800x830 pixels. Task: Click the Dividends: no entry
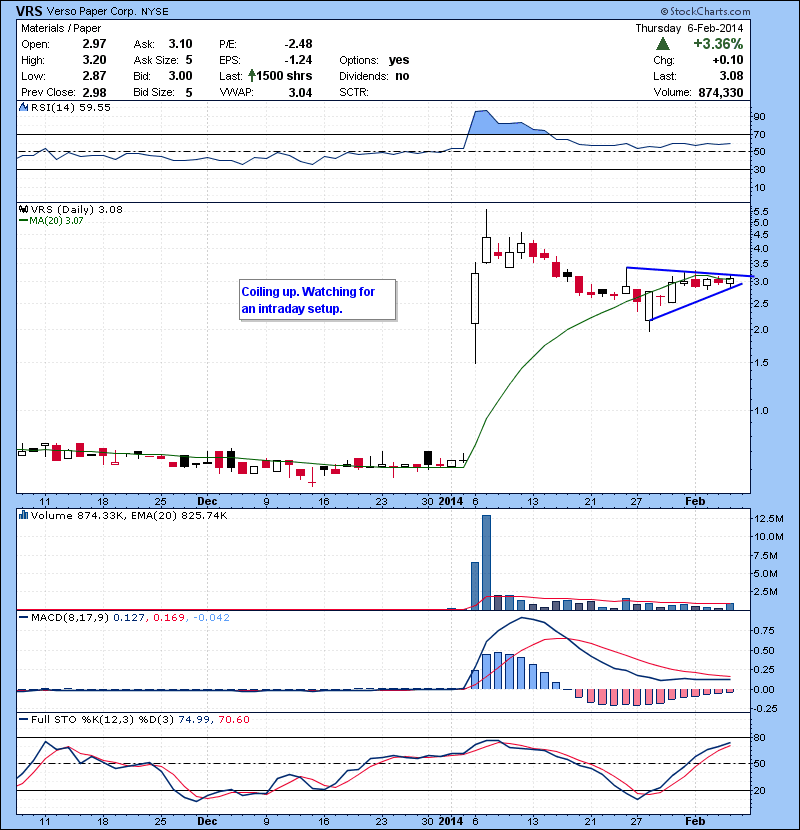pyautogui.click(x=374, y=76)
